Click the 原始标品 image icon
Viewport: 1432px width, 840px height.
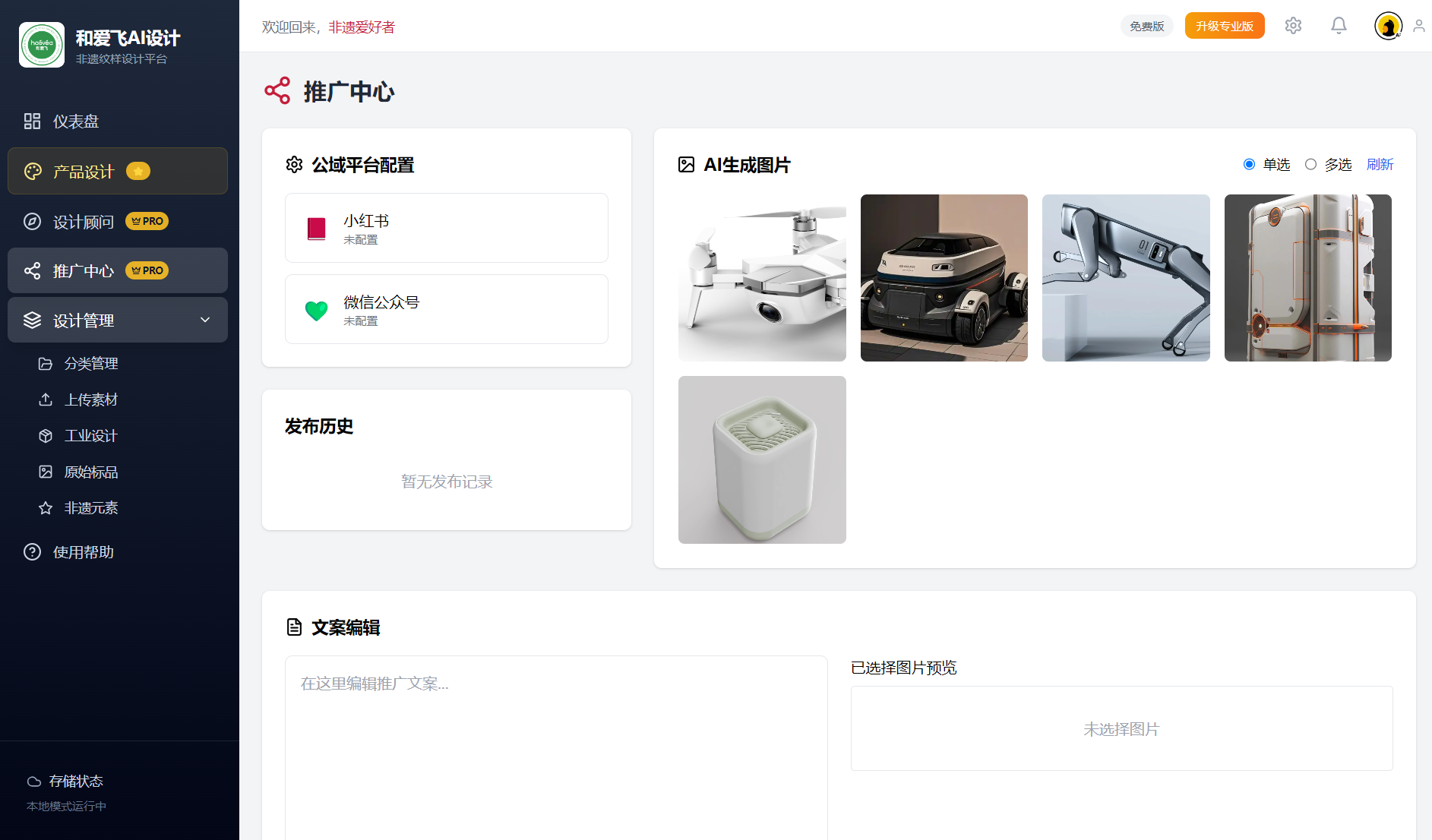click(46, 472)
